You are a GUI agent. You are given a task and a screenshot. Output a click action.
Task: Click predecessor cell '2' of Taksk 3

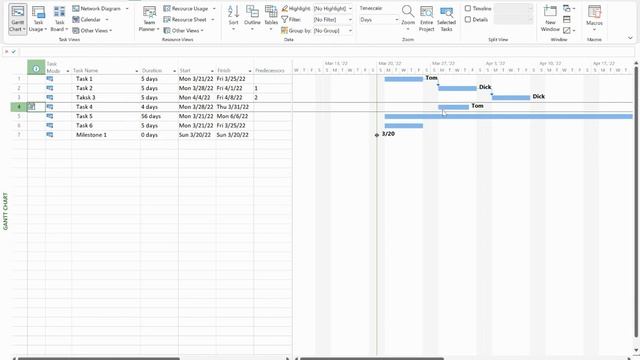click(273, 98)
